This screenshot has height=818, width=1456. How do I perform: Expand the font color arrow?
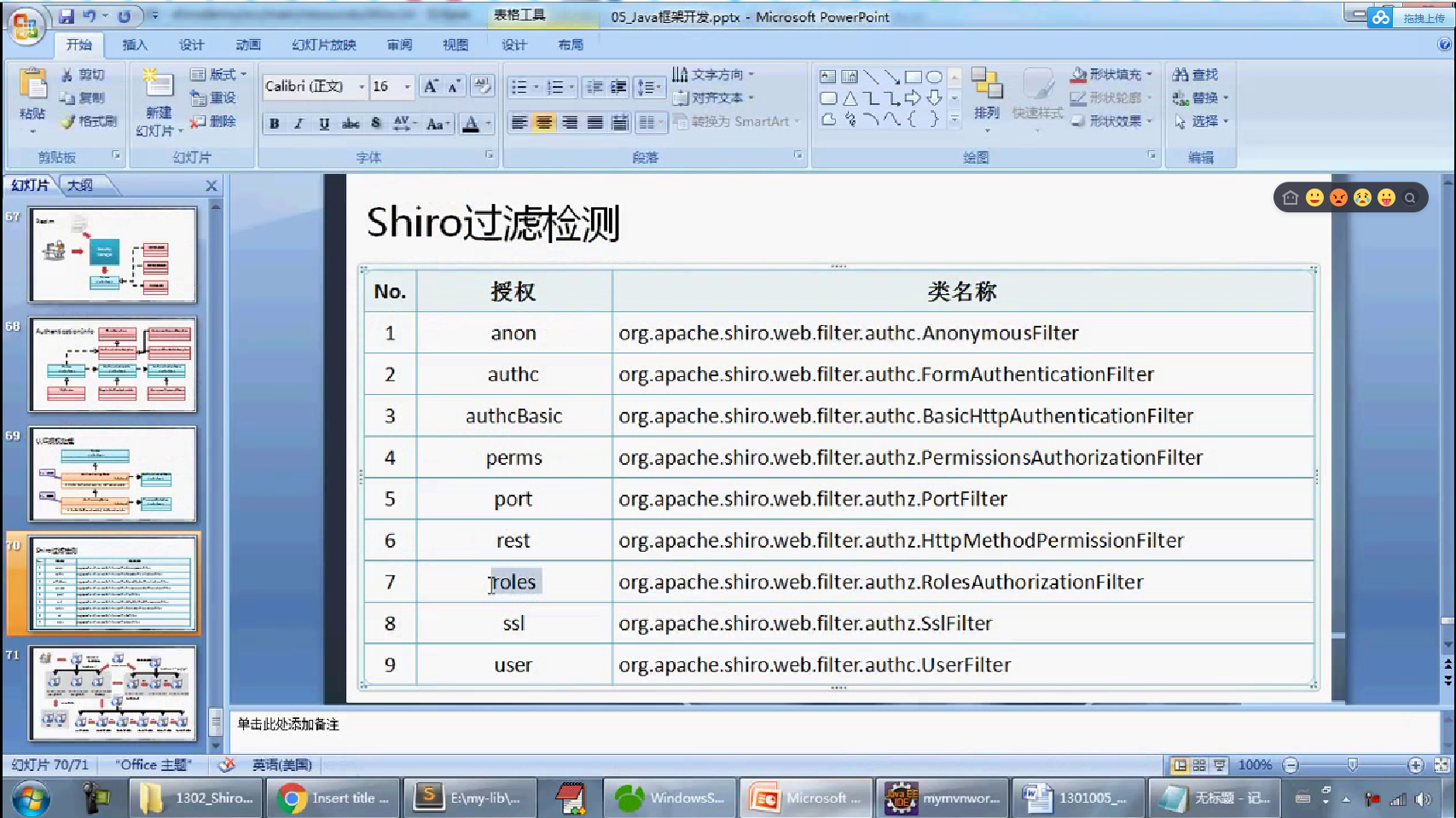489,124
